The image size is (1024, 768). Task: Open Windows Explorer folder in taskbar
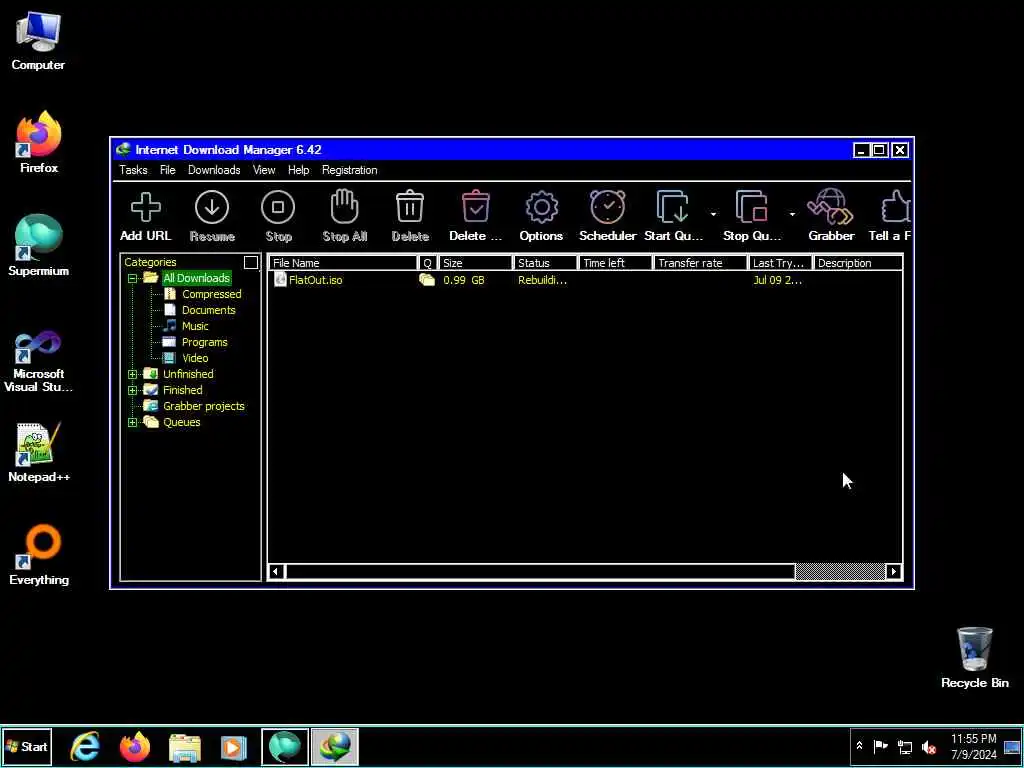(x=185, y=748)
